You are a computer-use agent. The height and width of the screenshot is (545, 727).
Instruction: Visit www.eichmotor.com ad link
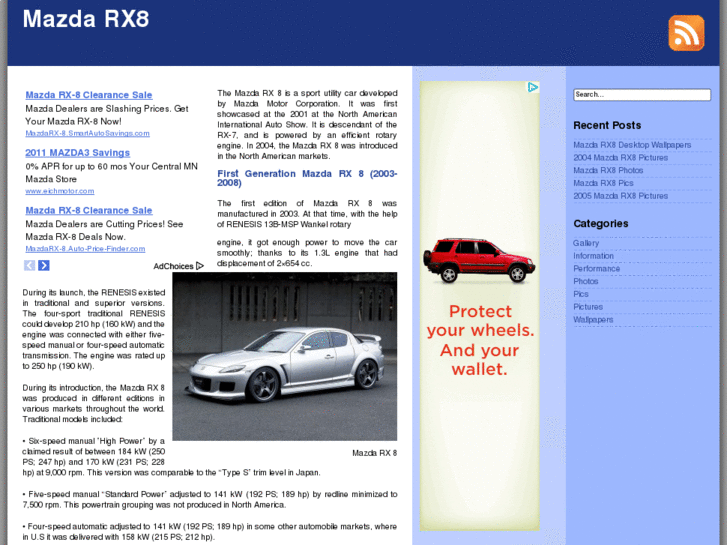[59, 191]
